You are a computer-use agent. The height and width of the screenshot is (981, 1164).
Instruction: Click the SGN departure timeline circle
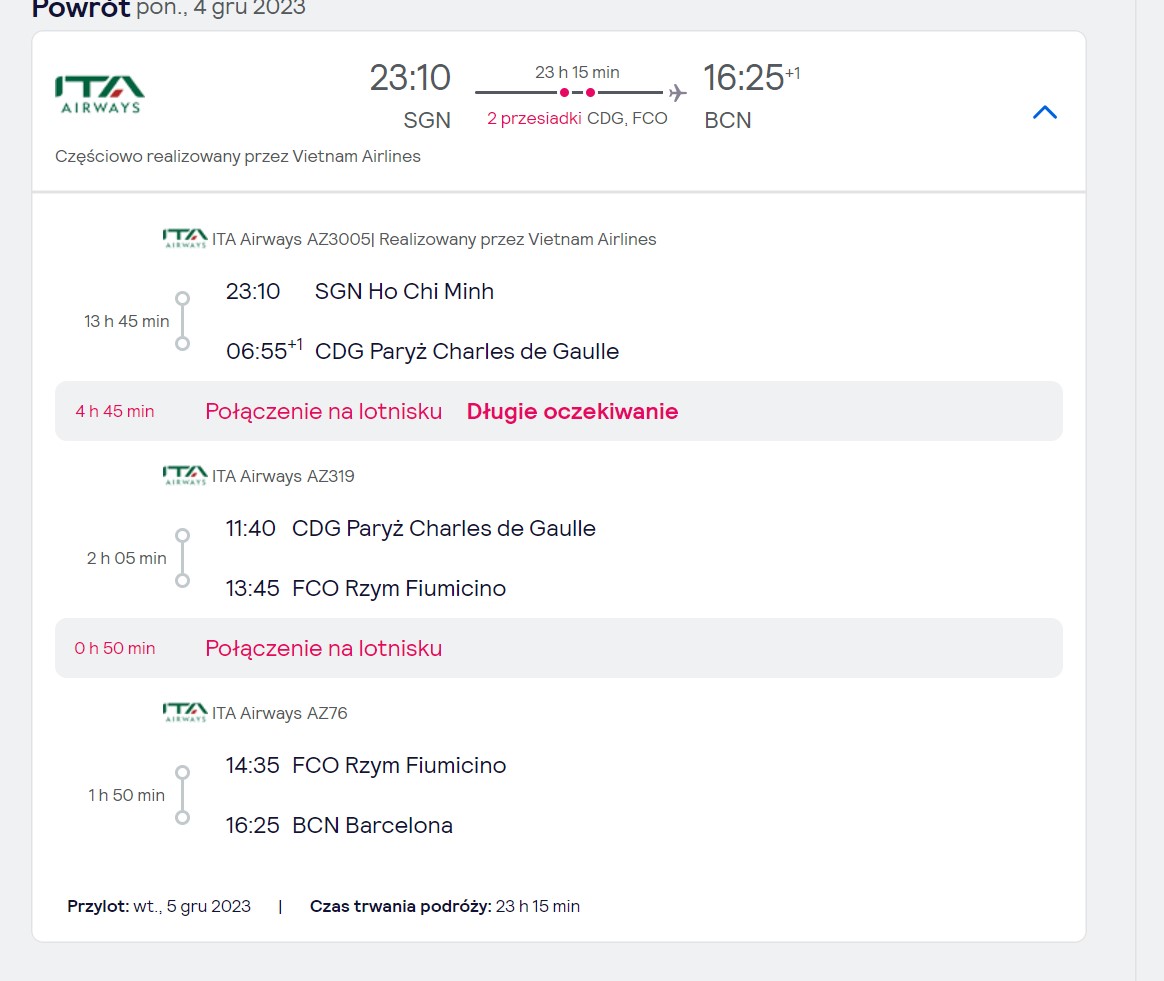183,298
